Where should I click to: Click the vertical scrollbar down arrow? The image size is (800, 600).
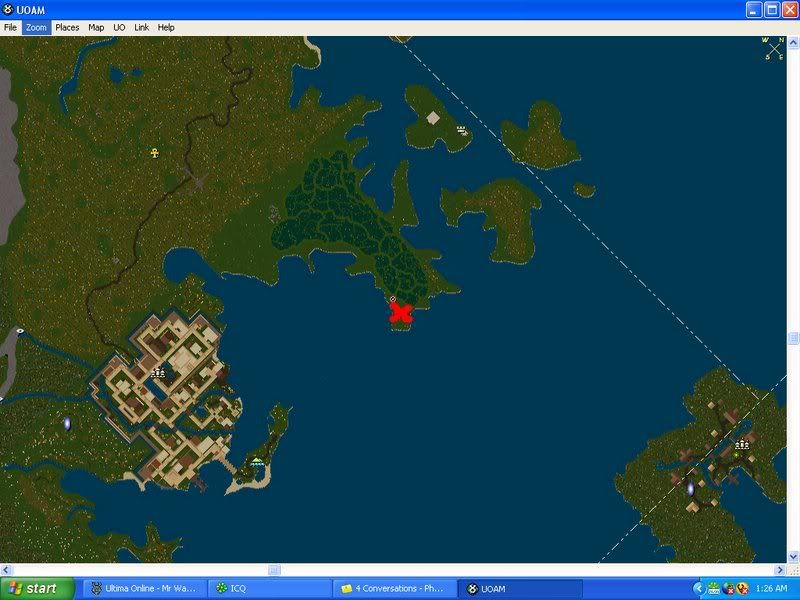793,557
